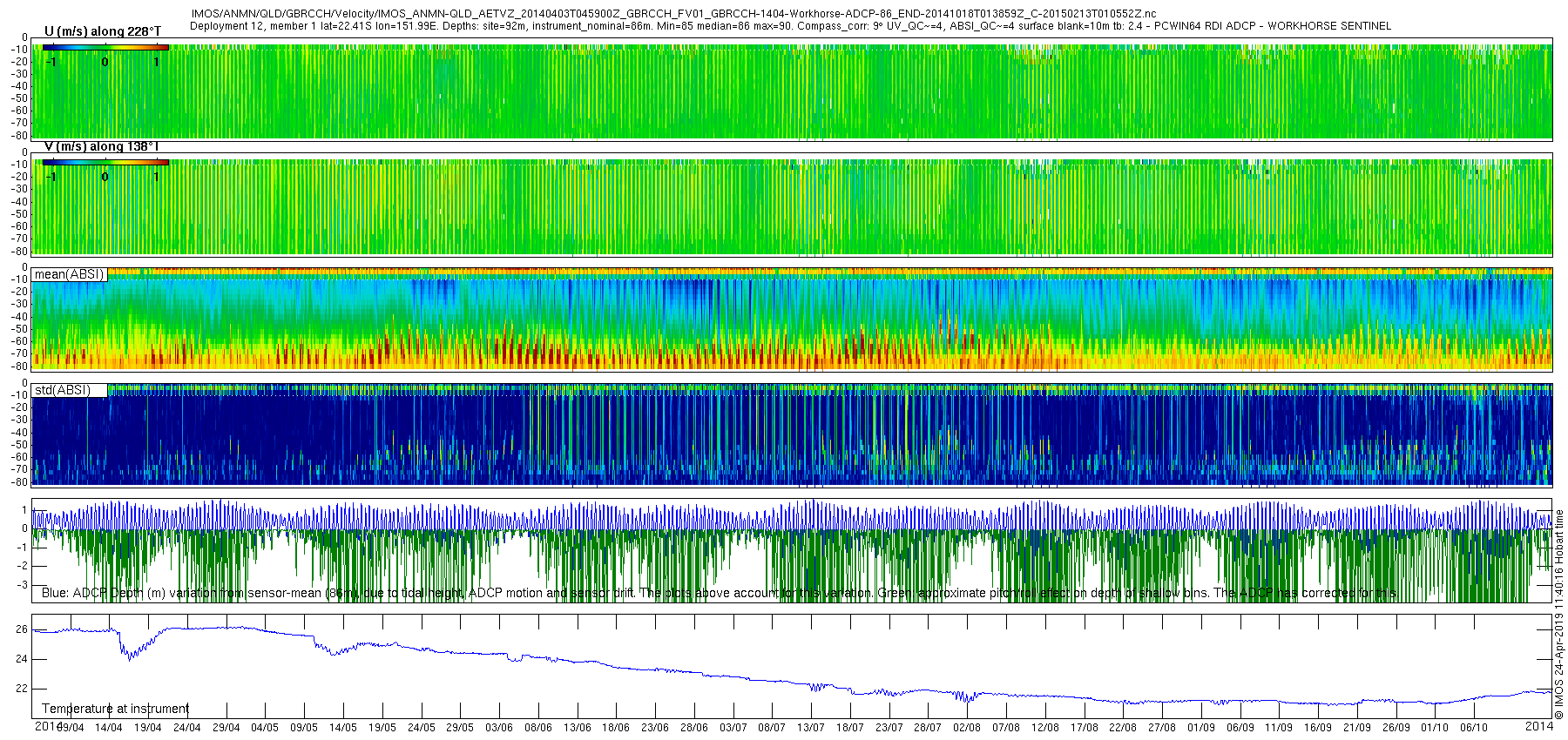This screenshot has width=1568, height=740.
Task: Click the 29/05 date tick label
Action: [460, 728]
